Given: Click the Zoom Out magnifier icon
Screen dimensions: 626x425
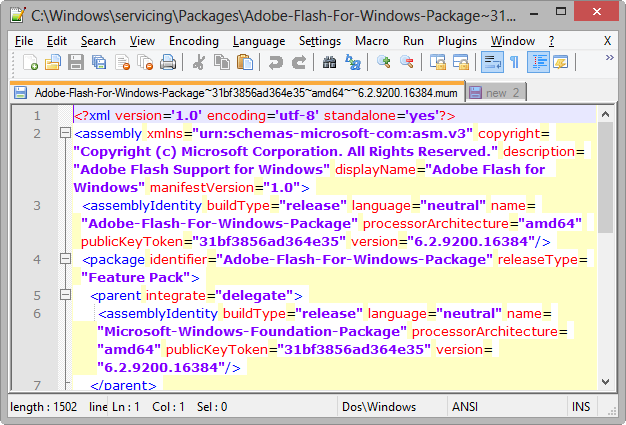Looking at the screenshot, I should [x=406, y=63].
